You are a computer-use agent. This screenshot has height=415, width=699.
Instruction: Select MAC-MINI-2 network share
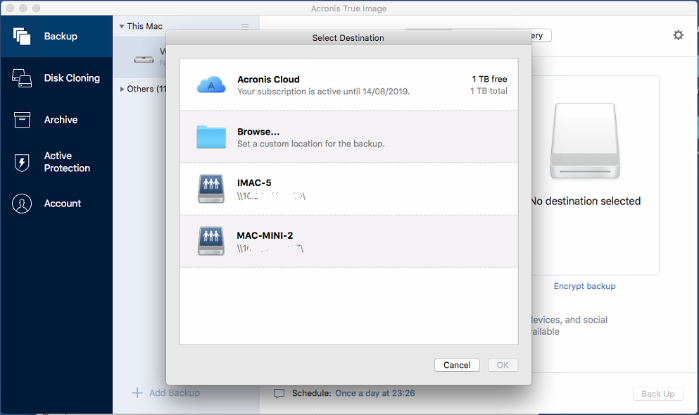(x=349, y=241)
